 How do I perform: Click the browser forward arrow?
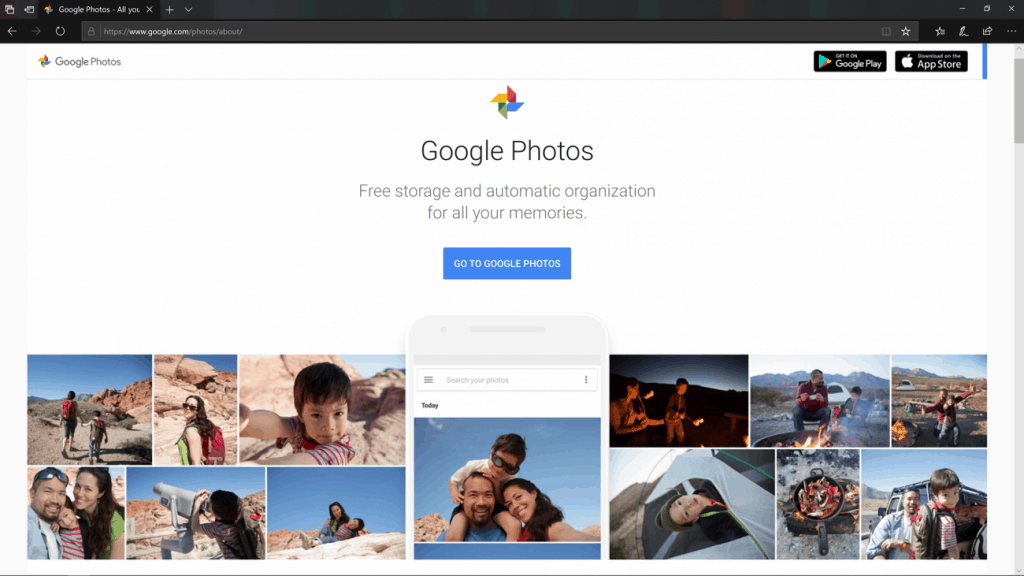click(37, 31)
